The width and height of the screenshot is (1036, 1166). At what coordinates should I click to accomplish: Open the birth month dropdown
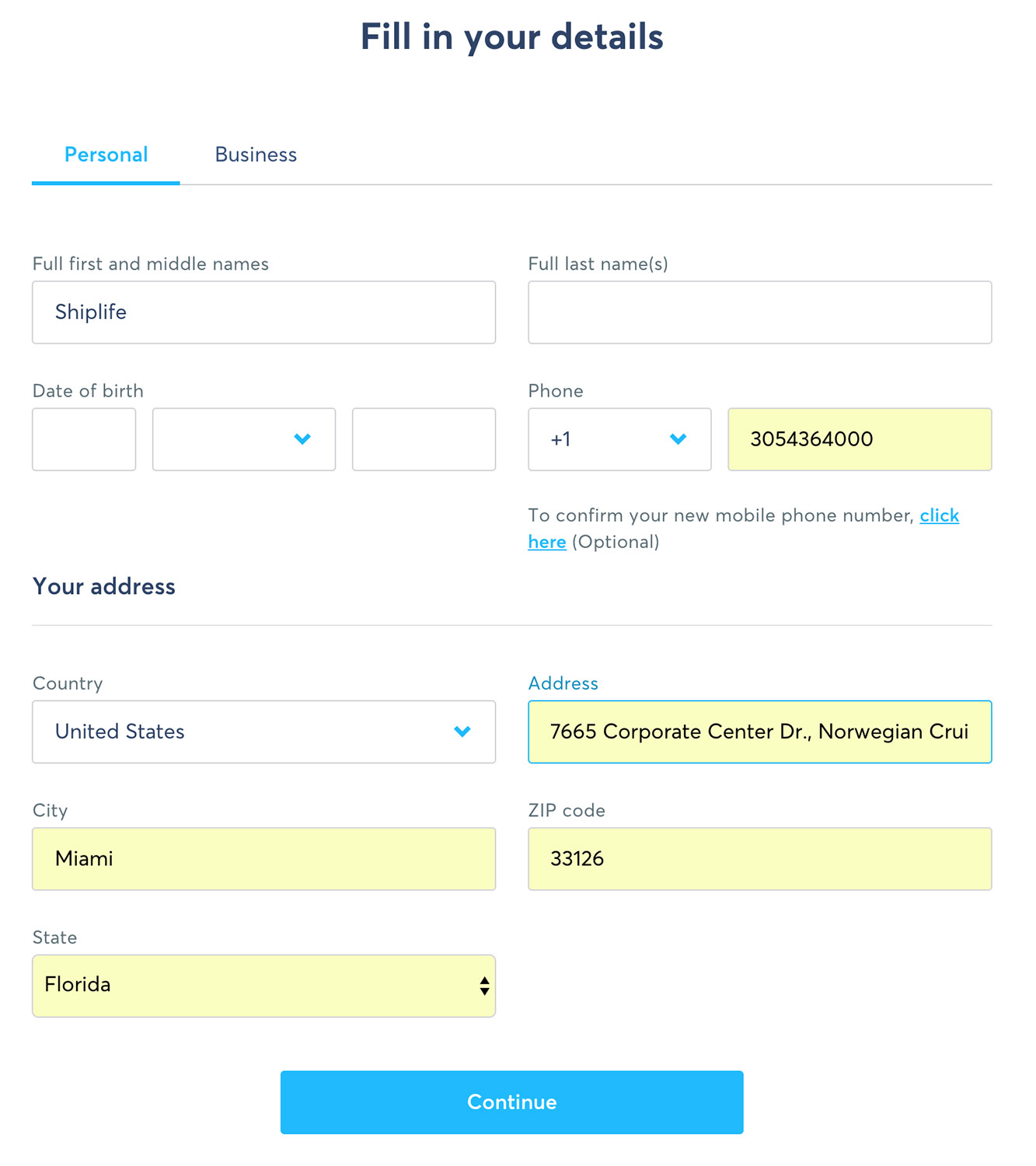pos(244,439)
